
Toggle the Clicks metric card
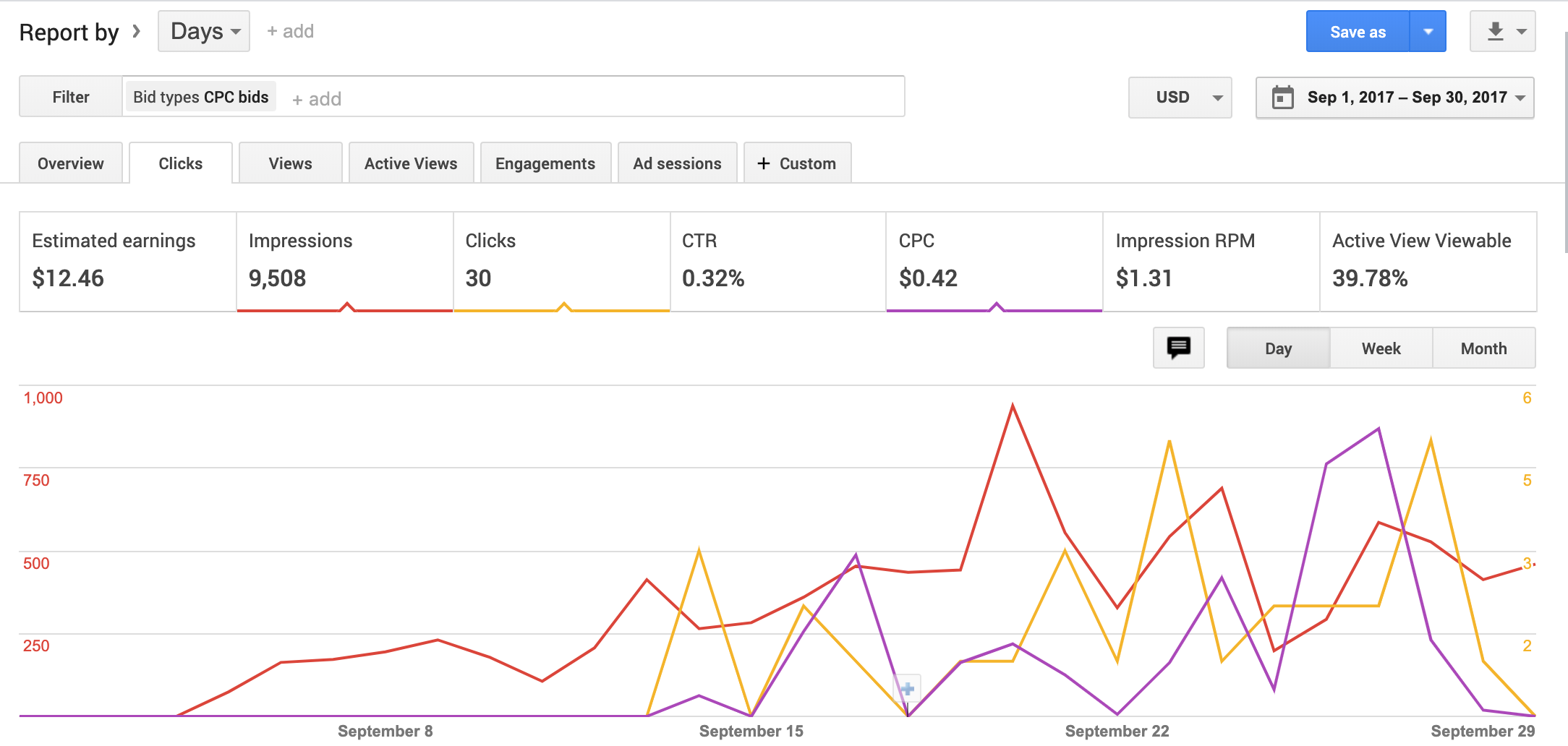click(x=561, y=260)
